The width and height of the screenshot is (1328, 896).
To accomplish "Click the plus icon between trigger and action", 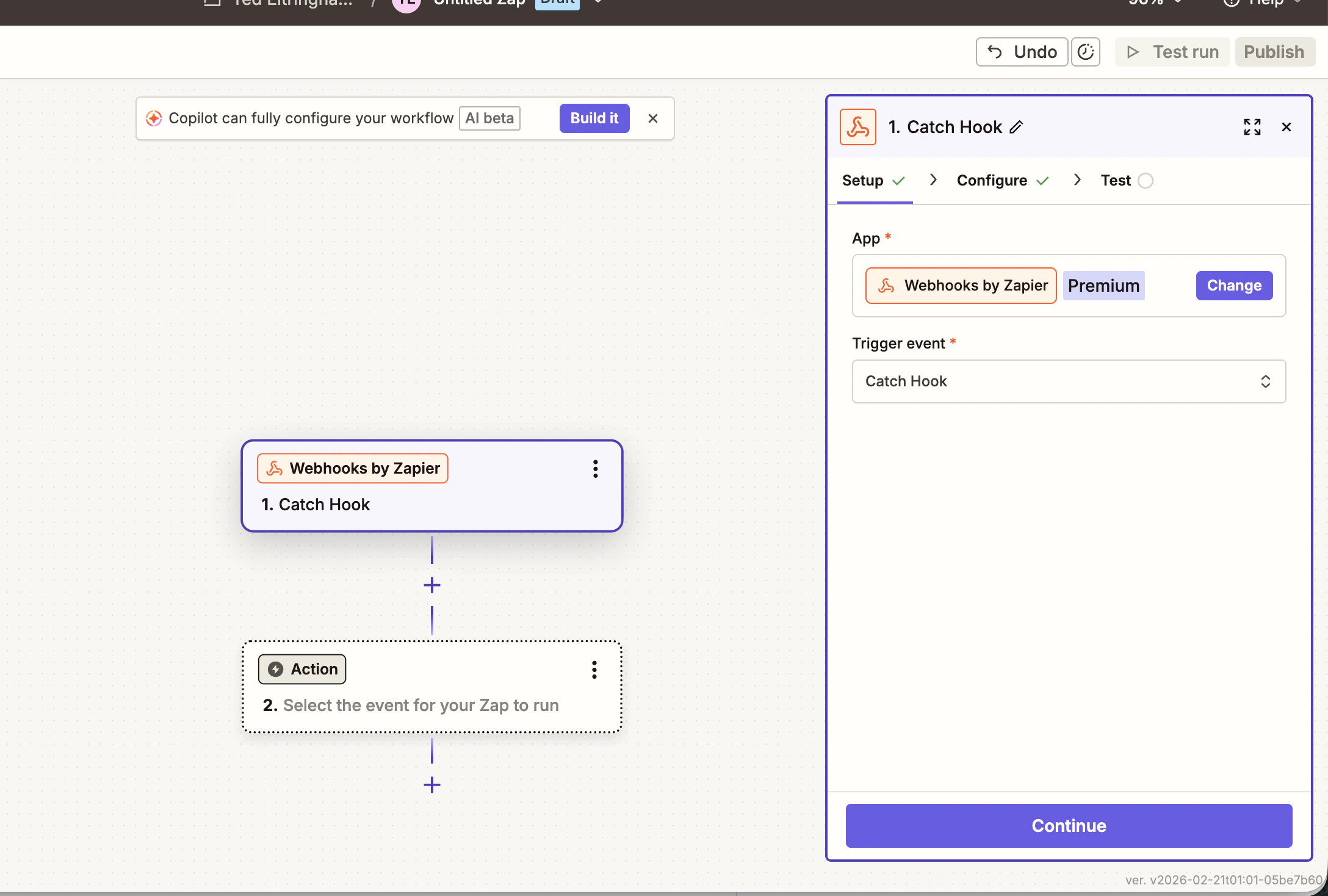I will coord(431,585).
